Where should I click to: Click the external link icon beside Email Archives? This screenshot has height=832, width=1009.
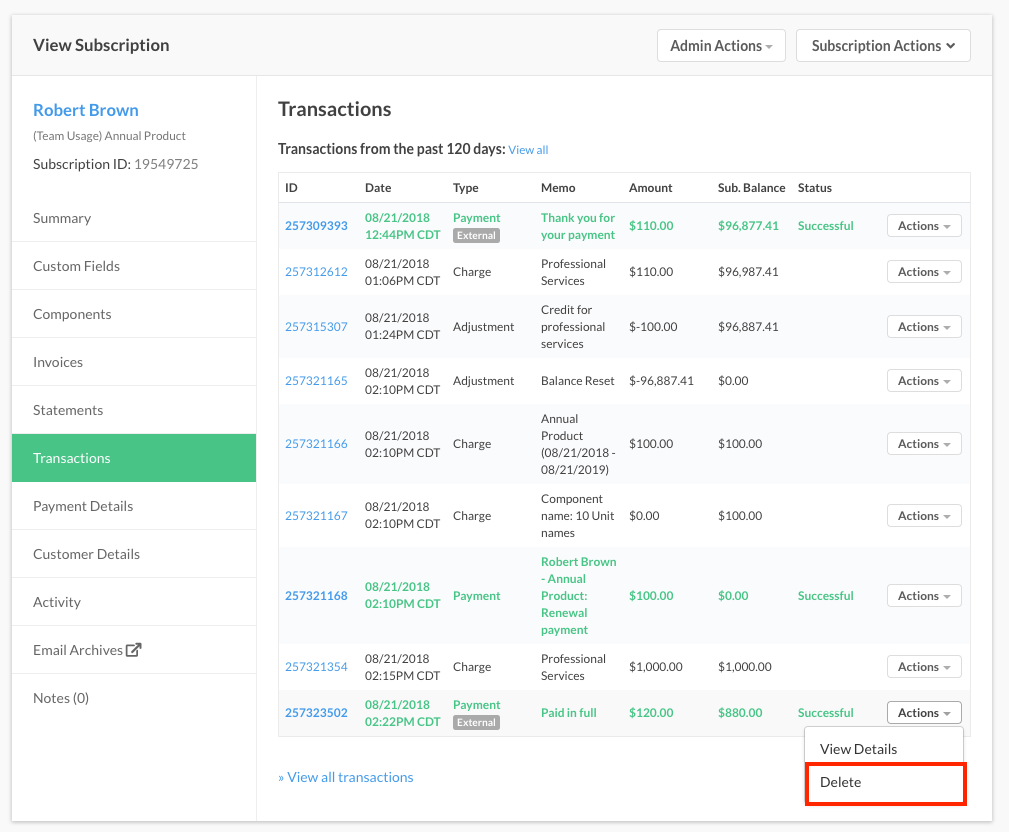pyautogui.click(x=133, y=650)
